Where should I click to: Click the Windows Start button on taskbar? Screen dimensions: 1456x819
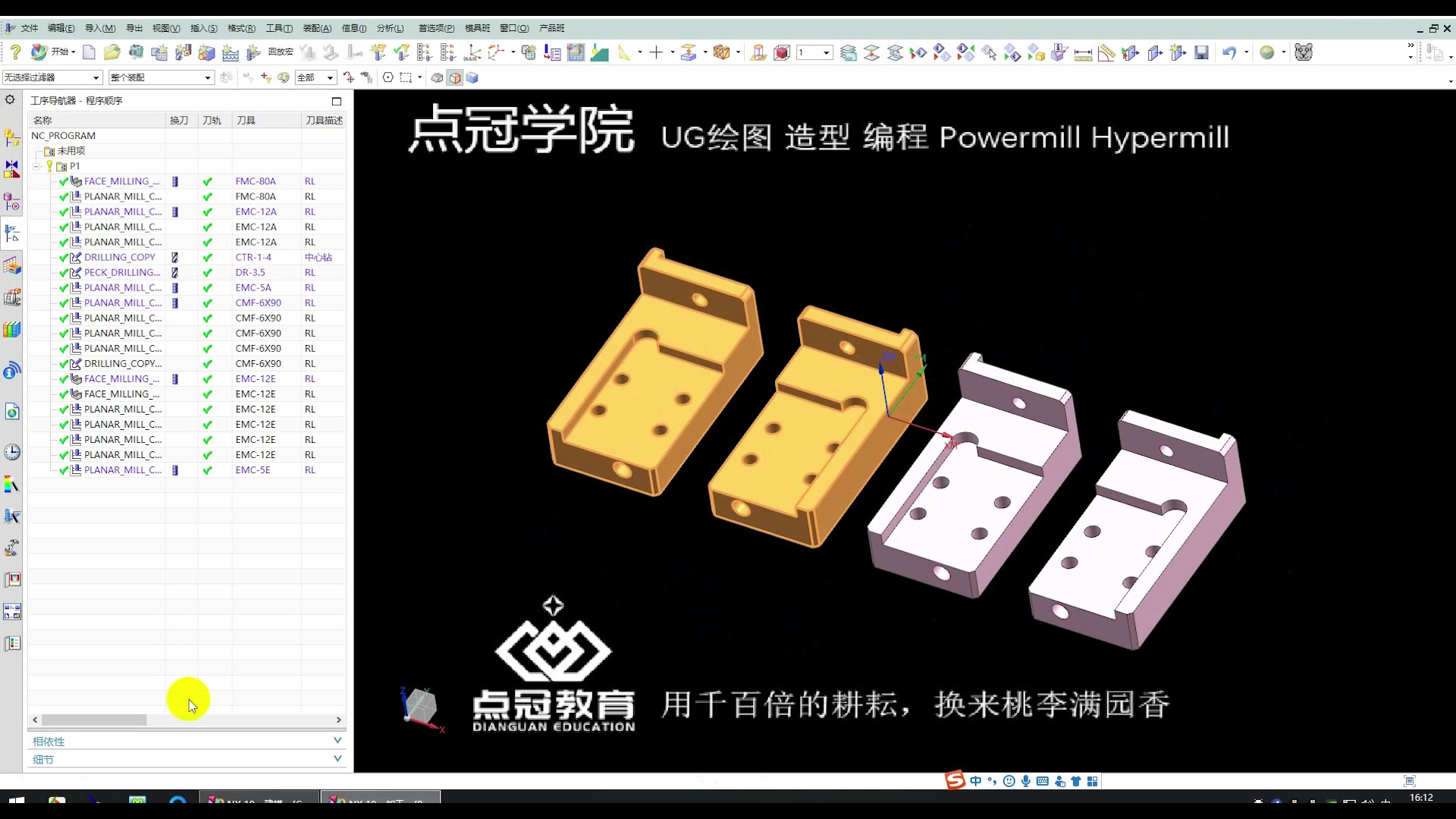[16, 799]
